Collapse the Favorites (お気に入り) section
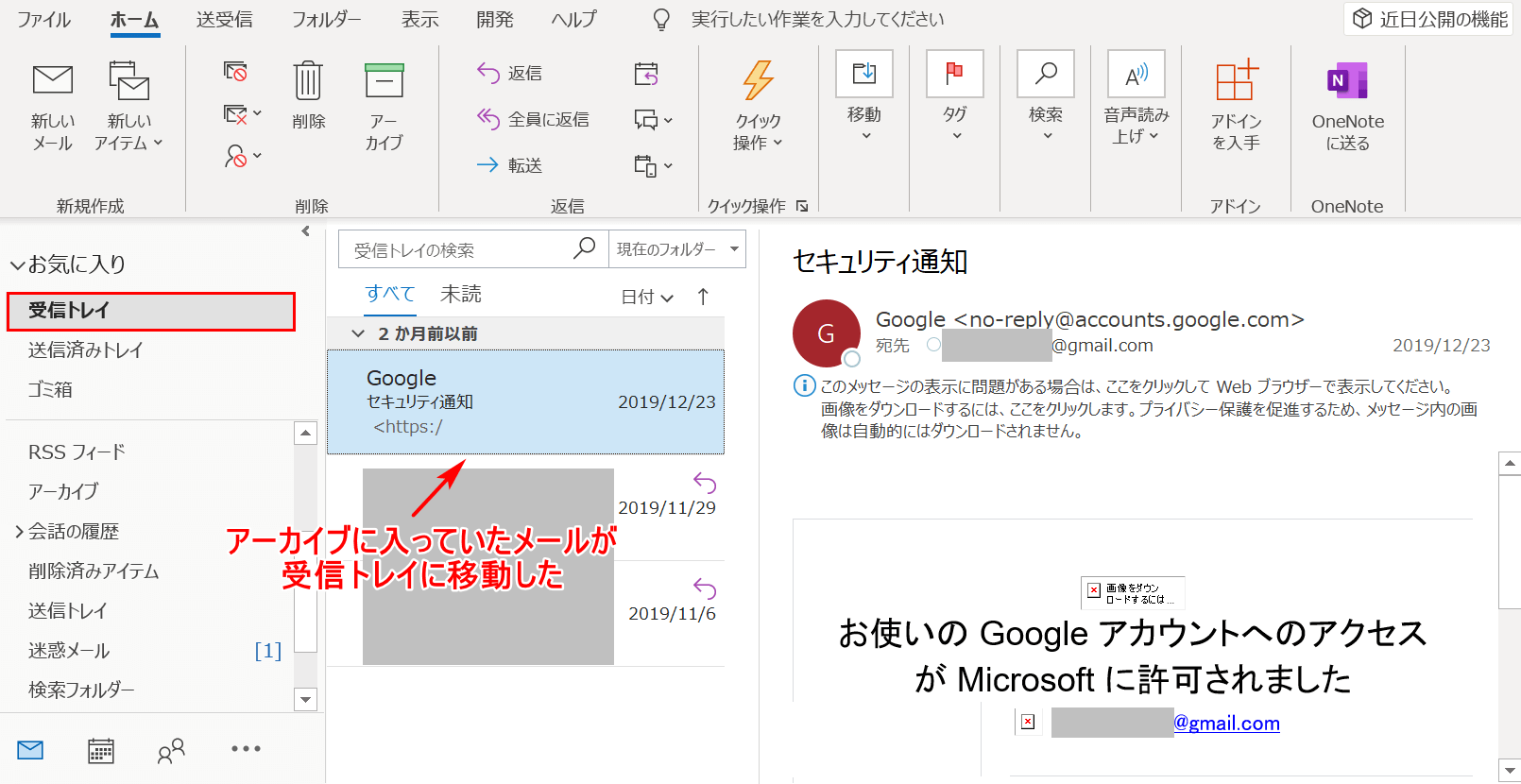This screenshot has height=784, width=1521. [17, 265]
